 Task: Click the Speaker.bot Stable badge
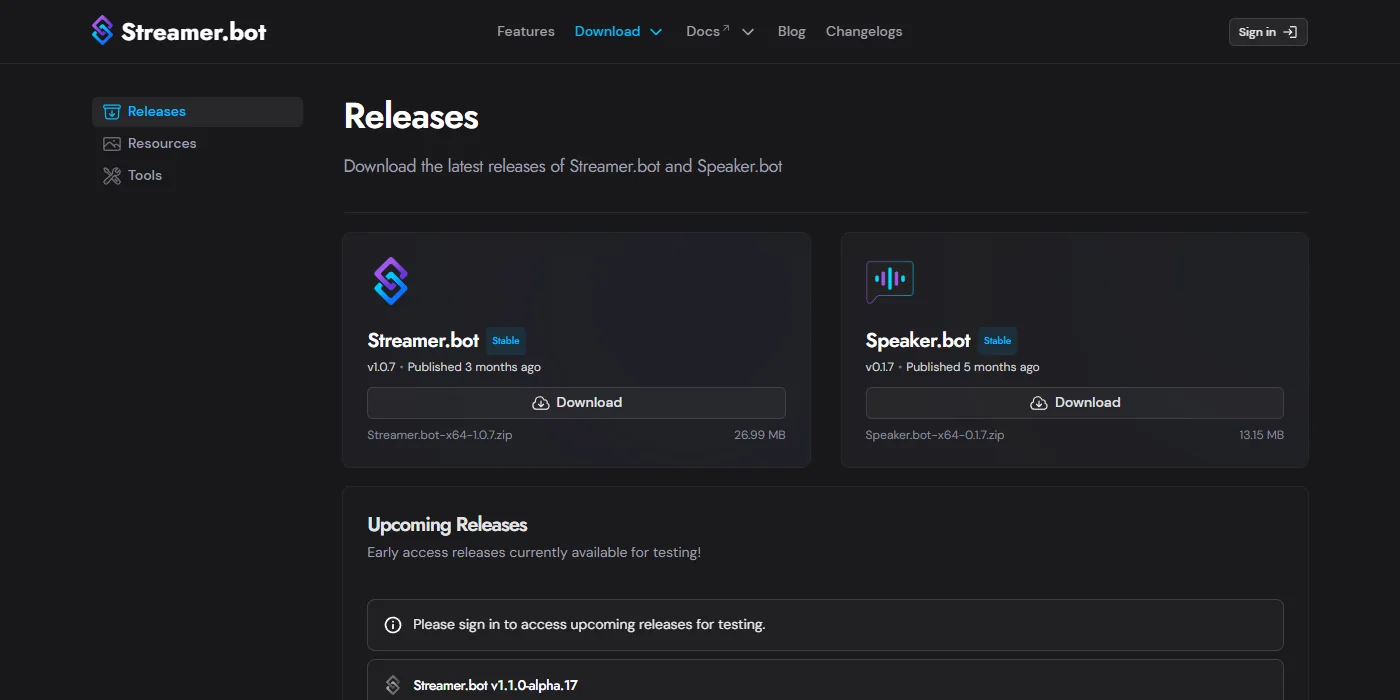(998, 341)
